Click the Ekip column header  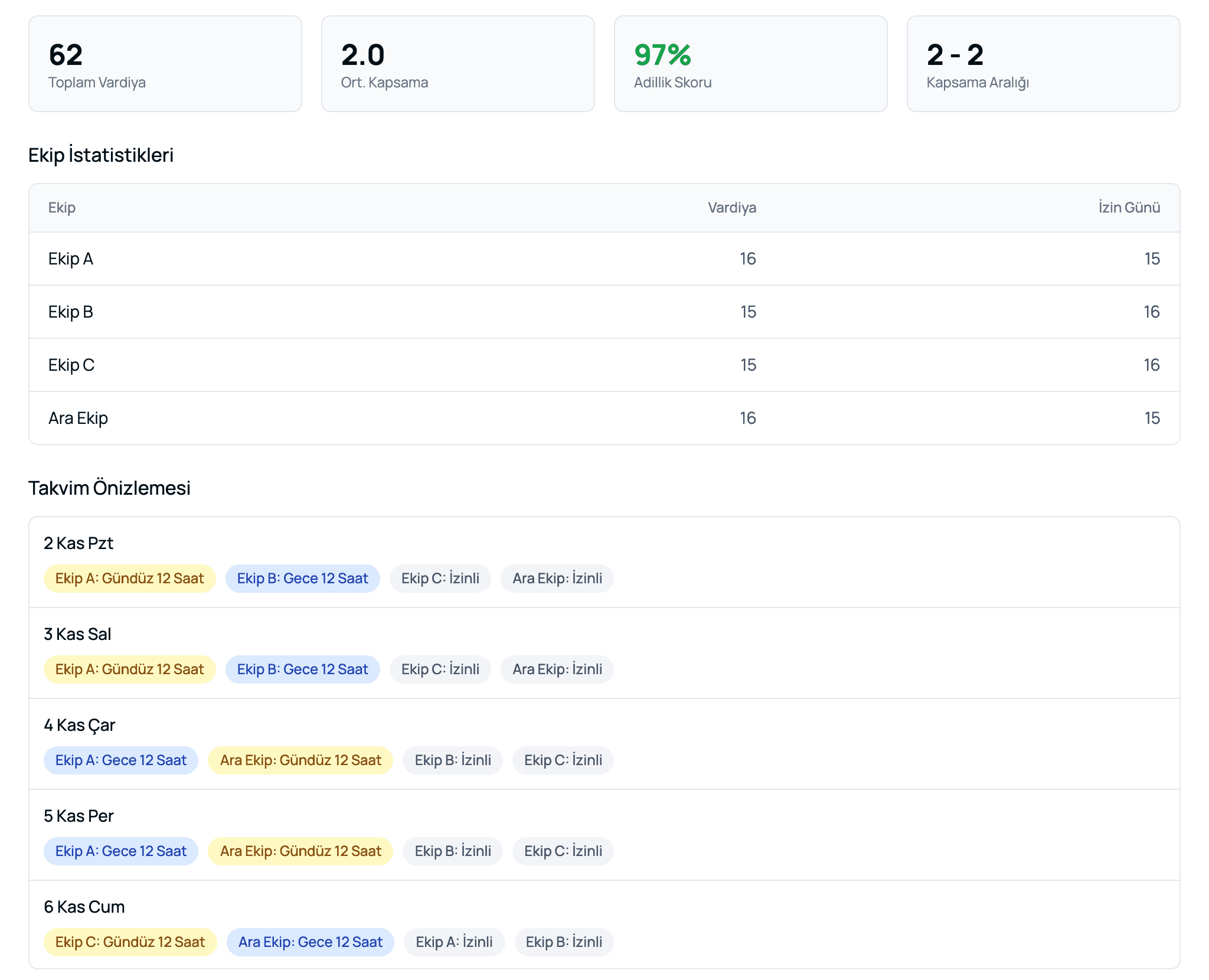pos(62,208)
